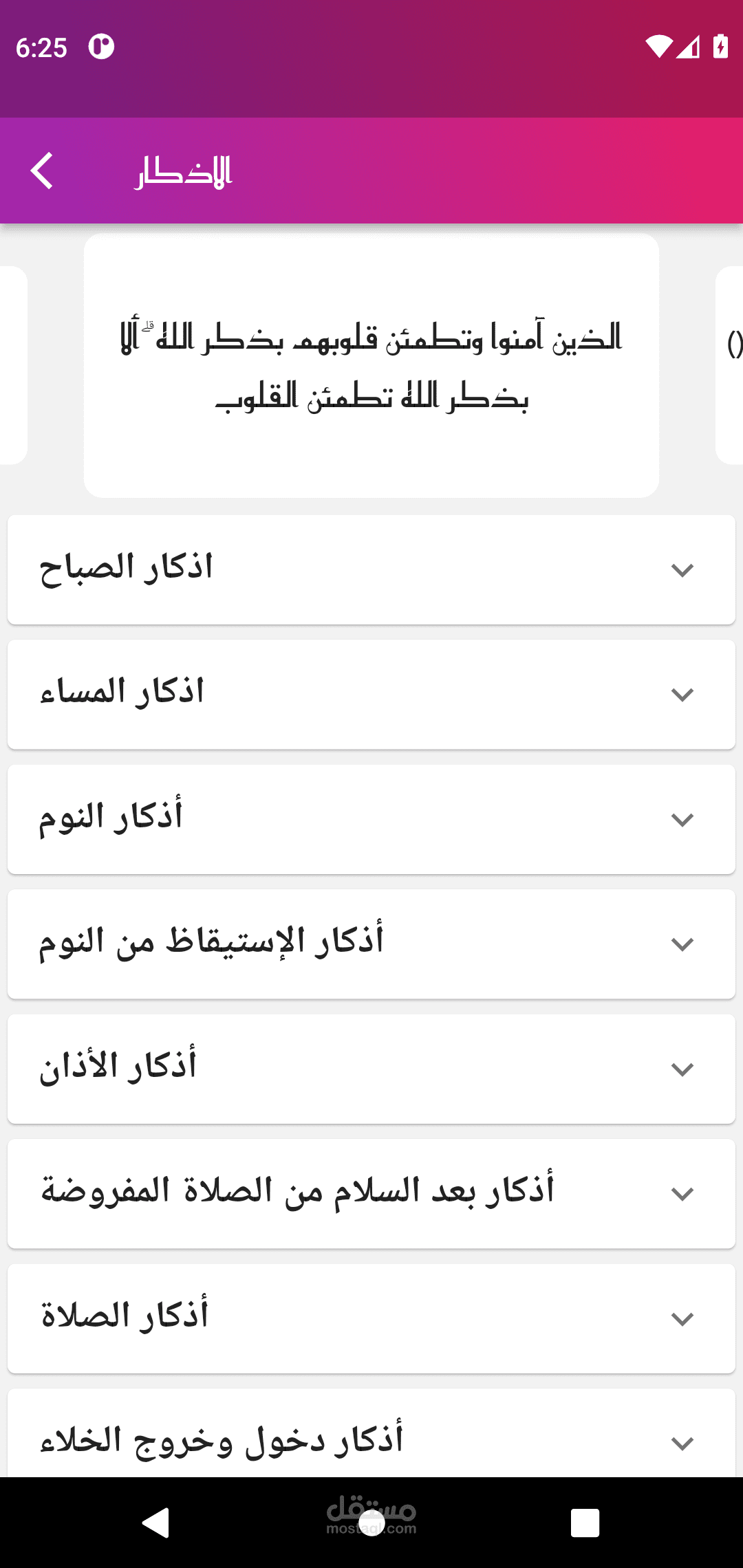
Task: Open أذكار دخول وخروج الخلاء item
Action: pyautogui.click(x=371, y=1437)
